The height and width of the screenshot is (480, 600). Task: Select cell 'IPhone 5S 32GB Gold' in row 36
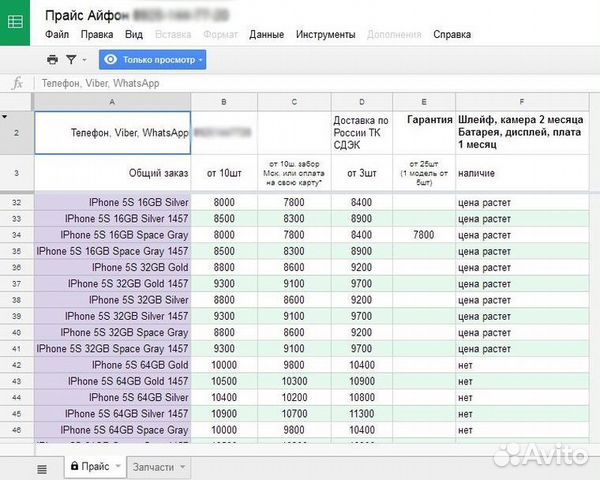(x=112, y=268)
